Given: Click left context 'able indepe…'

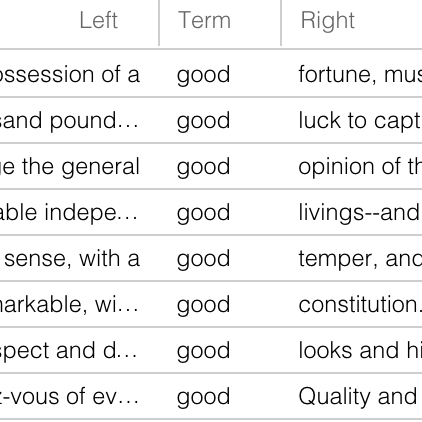Looking at the screenshot, I should [x=69, y=213].
